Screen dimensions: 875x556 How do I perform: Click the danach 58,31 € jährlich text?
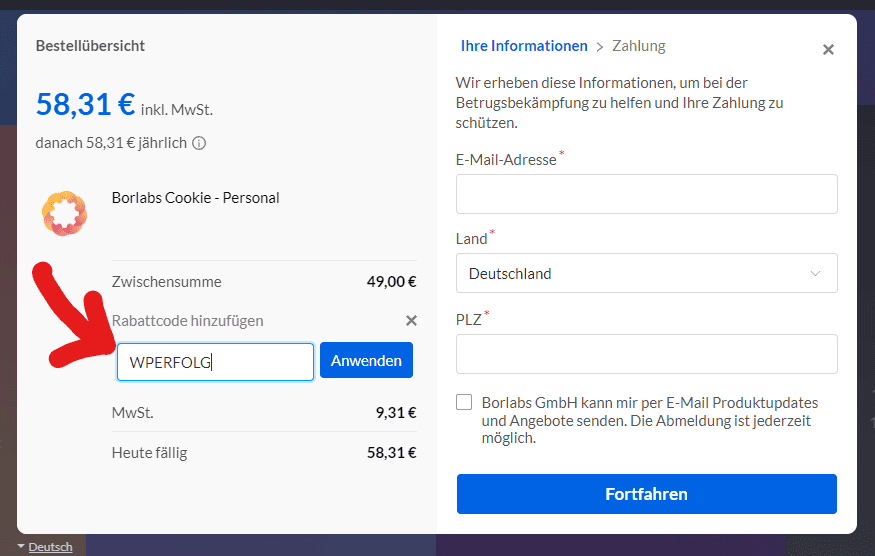tap(111, 143)
